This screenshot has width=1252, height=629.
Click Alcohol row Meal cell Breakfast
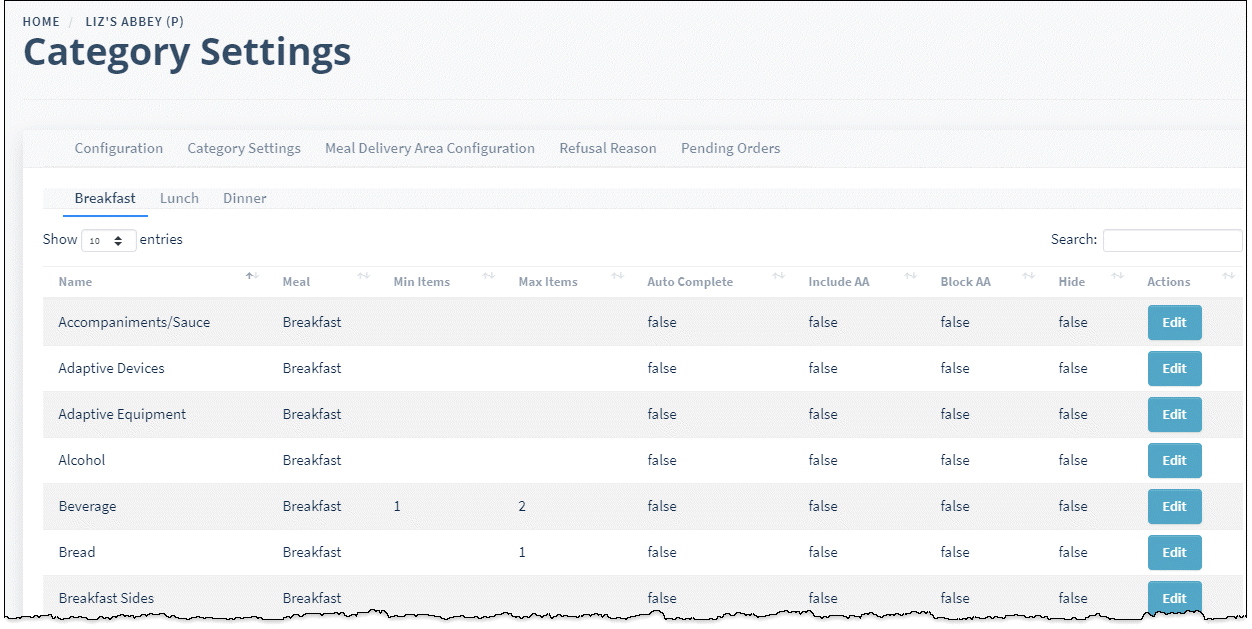pyautogui.click(x=312, y=460)
